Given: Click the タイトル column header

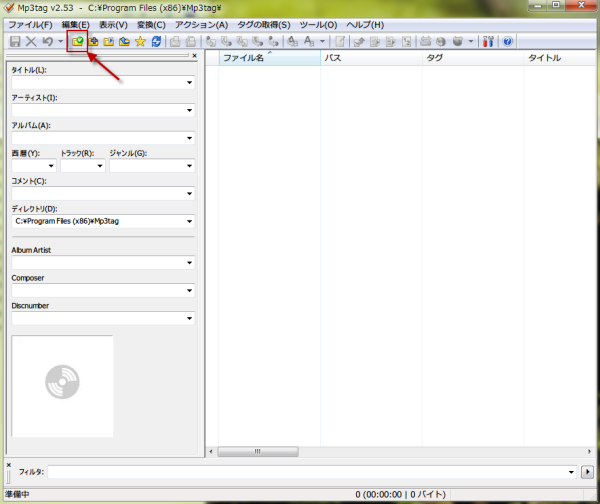Looking at the screenshot, I should pyautogui.click(x=545, y=59).
